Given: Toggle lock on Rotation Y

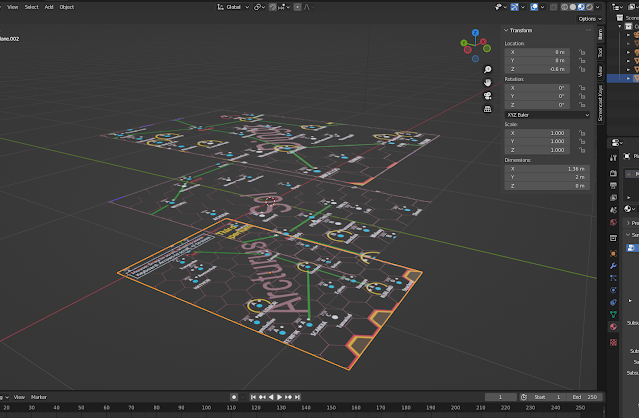Looking at the screenshot, I should point(582,96).
